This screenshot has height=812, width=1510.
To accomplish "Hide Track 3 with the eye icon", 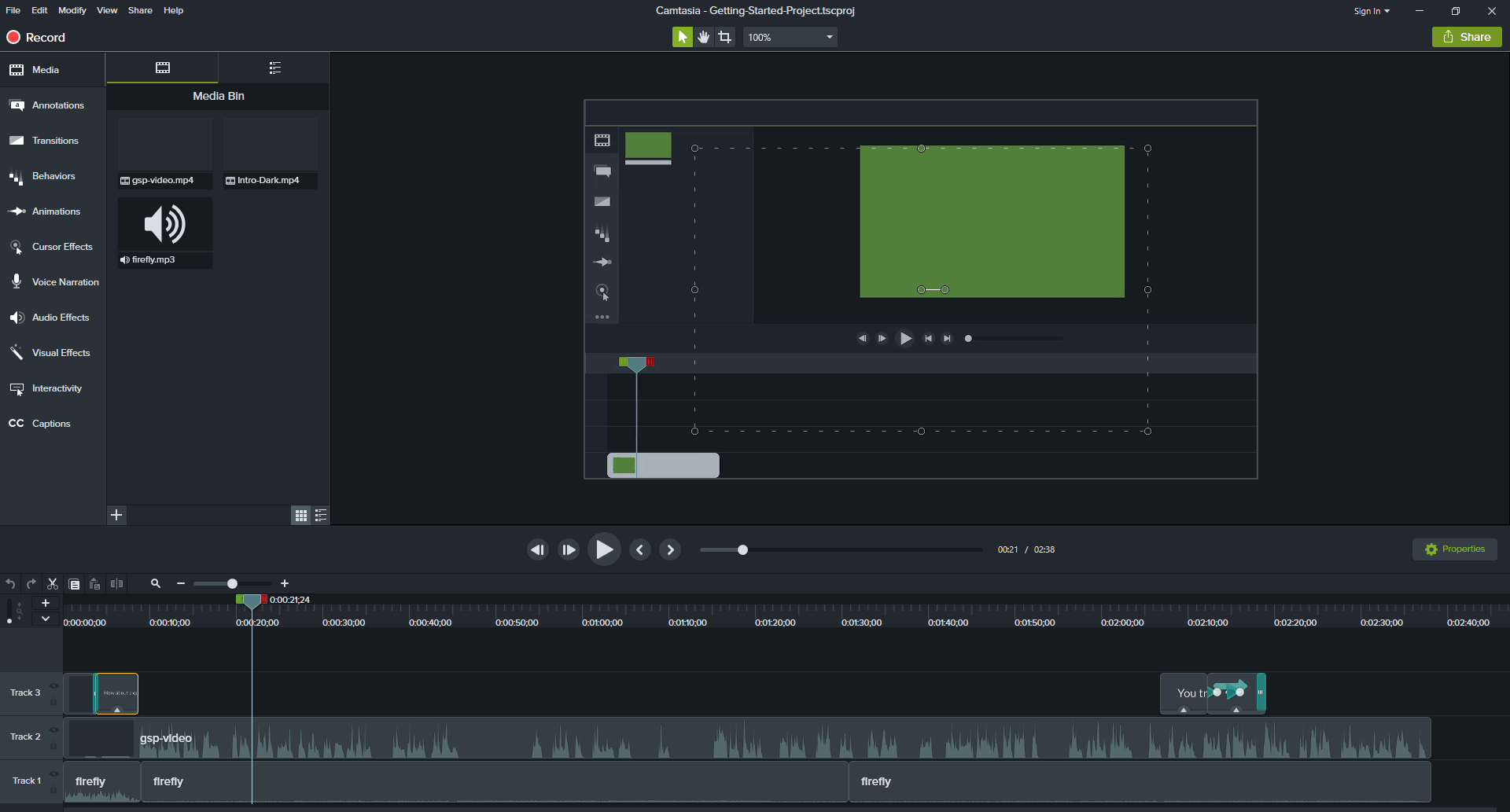I will (x=53, y=685).
